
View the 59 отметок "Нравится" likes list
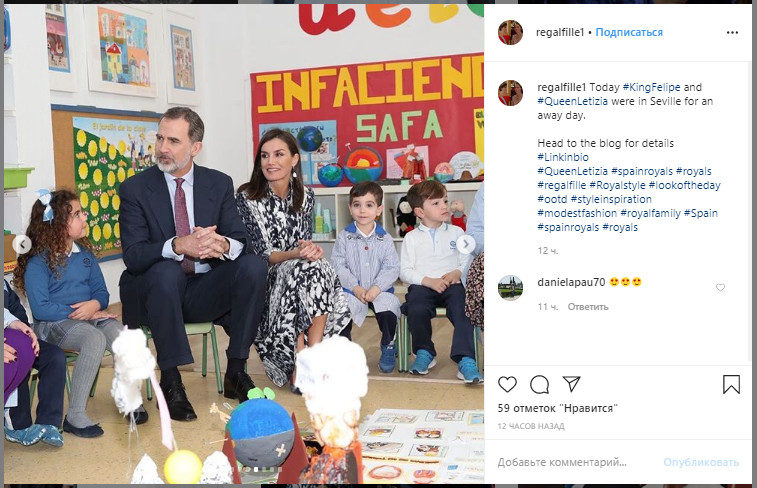pos(558,408)
